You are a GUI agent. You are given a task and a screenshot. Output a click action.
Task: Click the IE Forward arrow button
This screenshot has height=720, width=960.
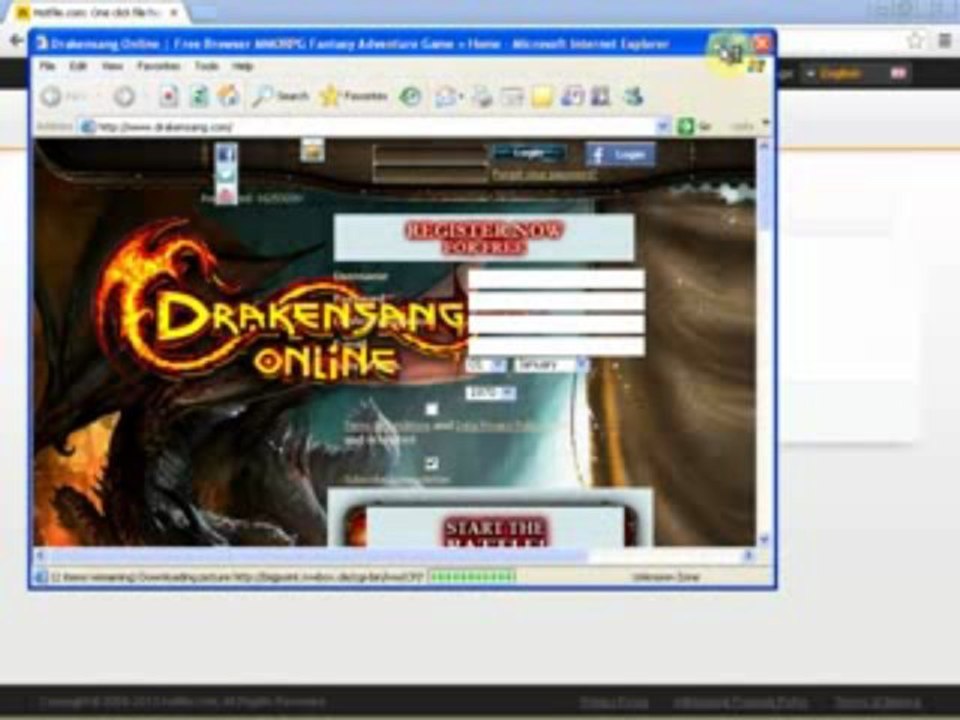124,96
